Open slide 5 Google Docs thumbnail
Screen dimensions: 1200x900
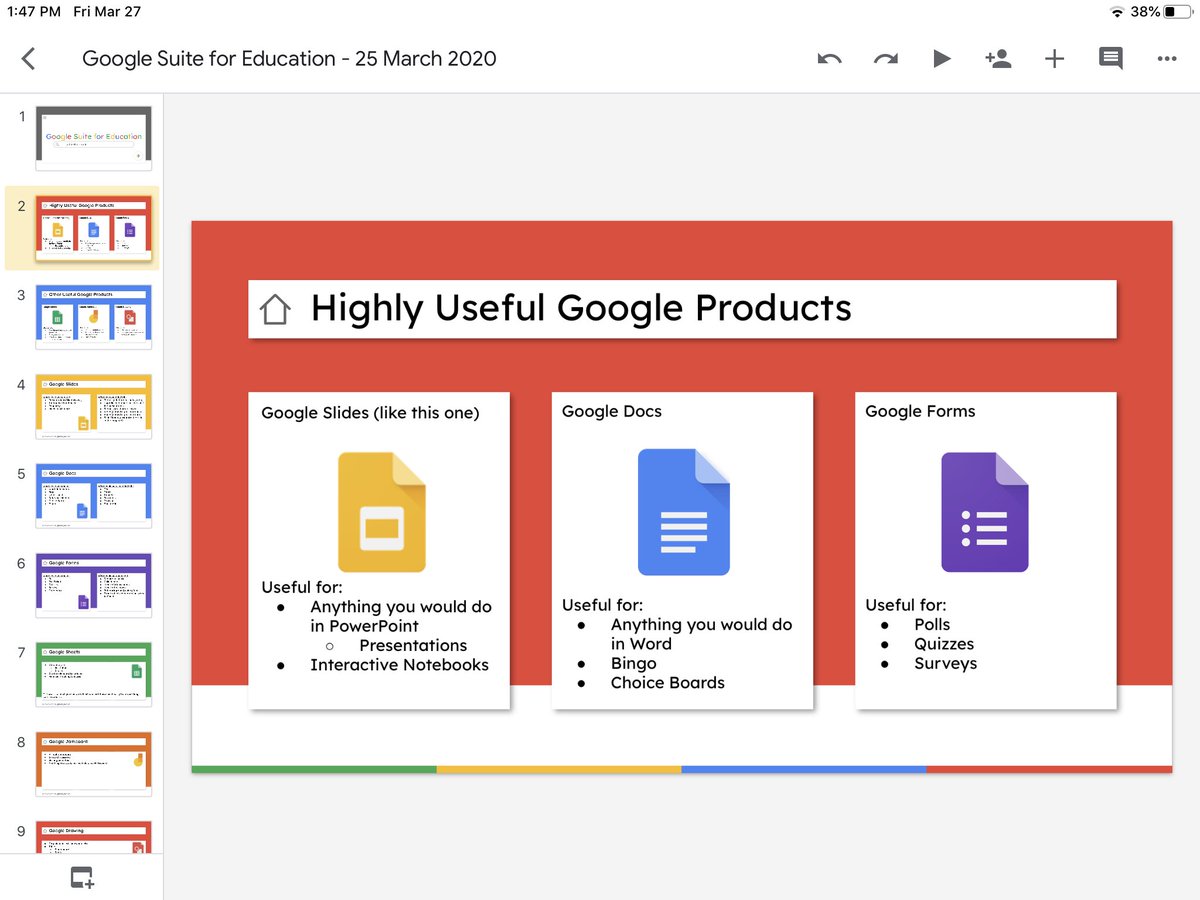pos(94,495)
